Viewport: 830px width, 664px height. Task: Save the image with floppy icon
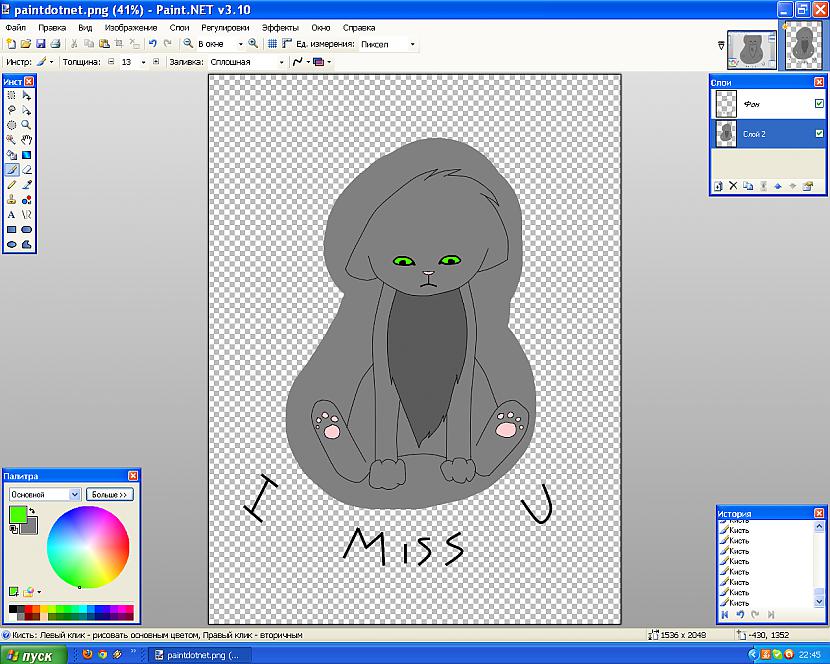coord(40,44)
